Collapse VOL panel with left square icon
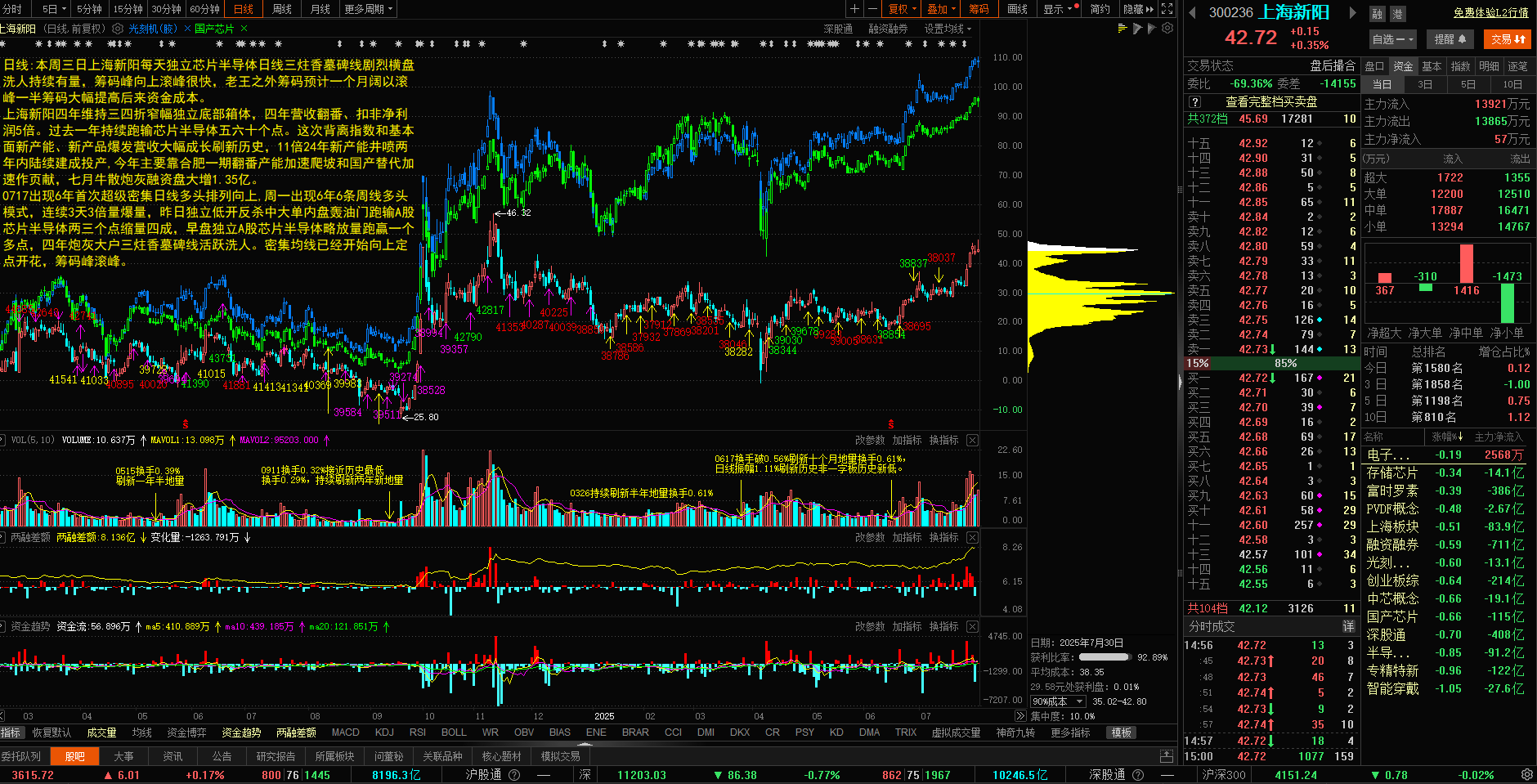 (2, 440)
